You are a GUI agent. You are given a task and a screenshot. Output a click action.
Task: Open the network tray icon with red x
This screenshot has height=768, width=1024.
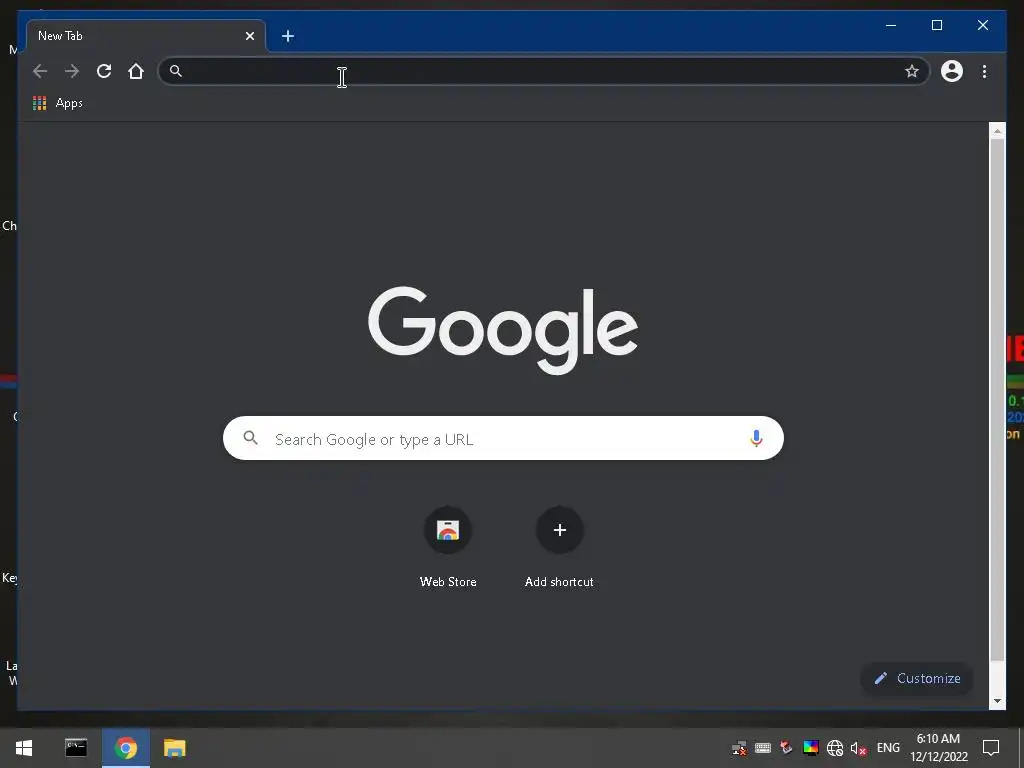739,748
